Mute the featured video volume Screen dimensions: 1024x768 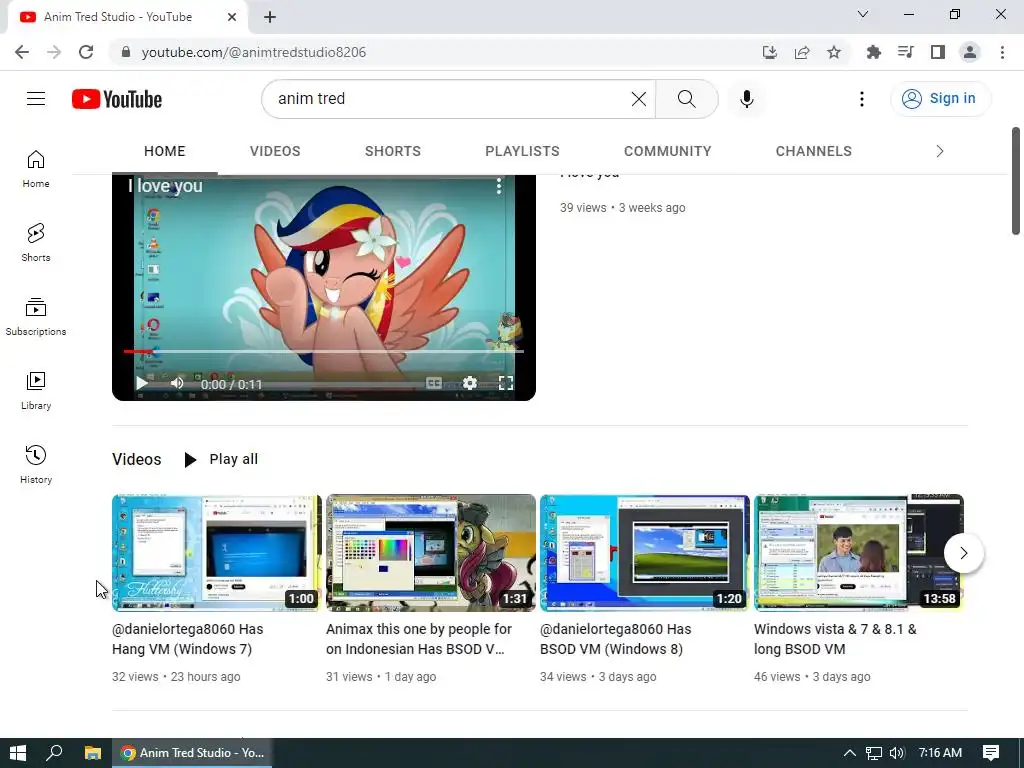[177, 383]
